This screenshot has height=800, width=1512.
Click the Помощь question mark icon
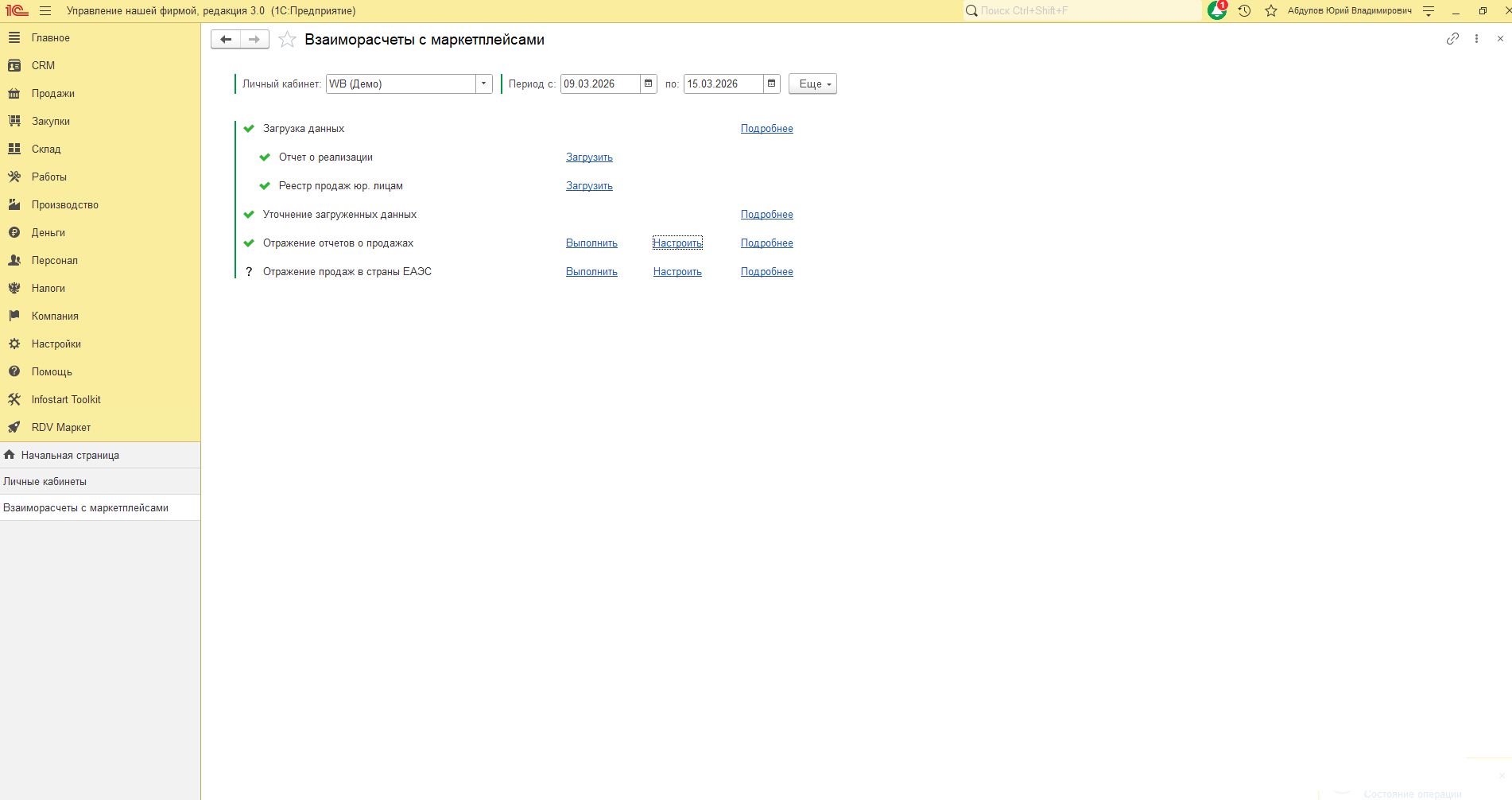tap(14, 371)
